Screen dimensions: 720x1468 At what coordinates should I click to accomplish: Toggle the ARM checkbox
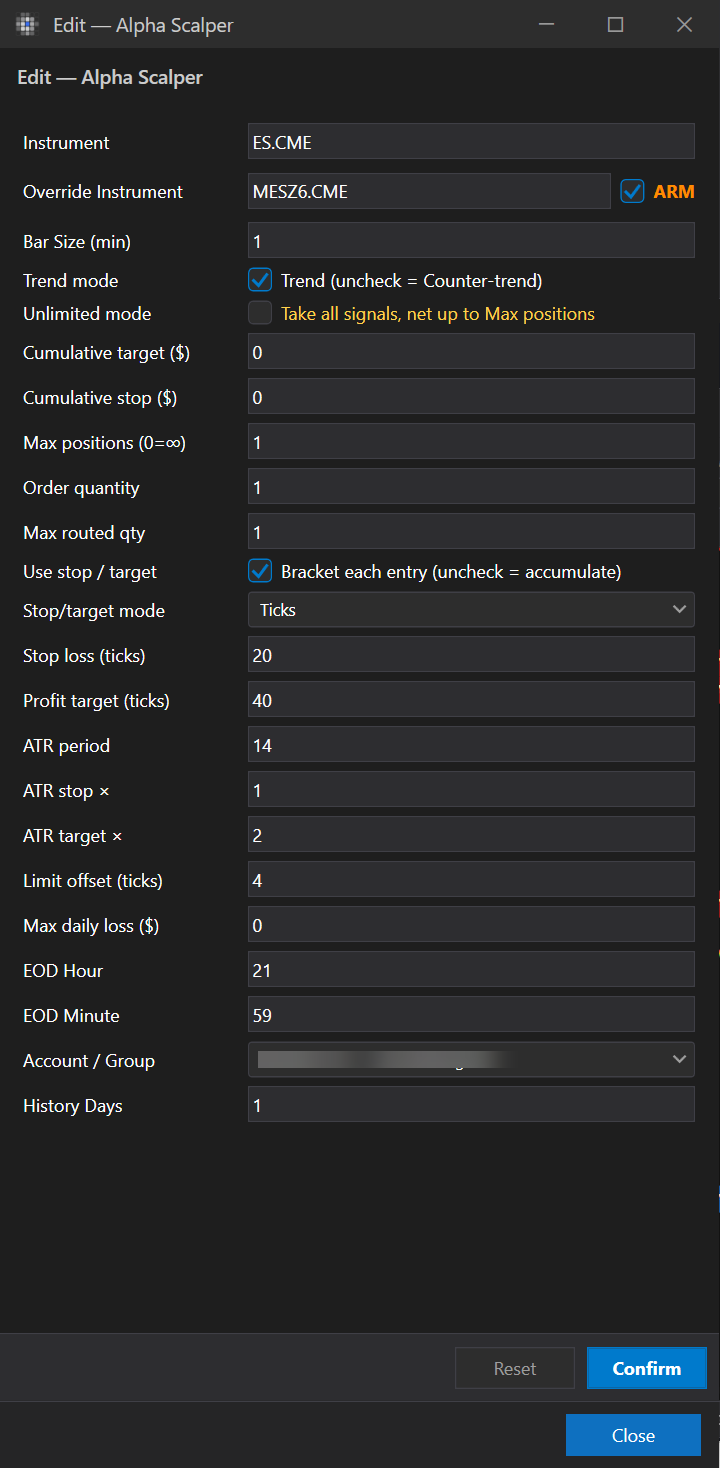(632, 191)
